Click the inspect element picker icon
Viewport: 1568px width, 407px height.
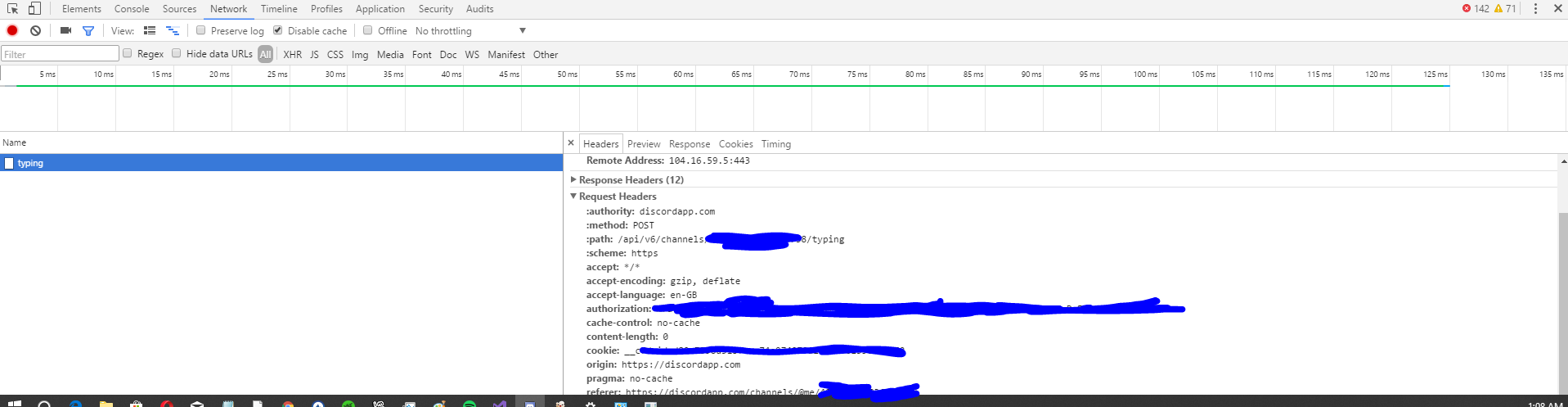pyautogui.click(x=12, y=8)
